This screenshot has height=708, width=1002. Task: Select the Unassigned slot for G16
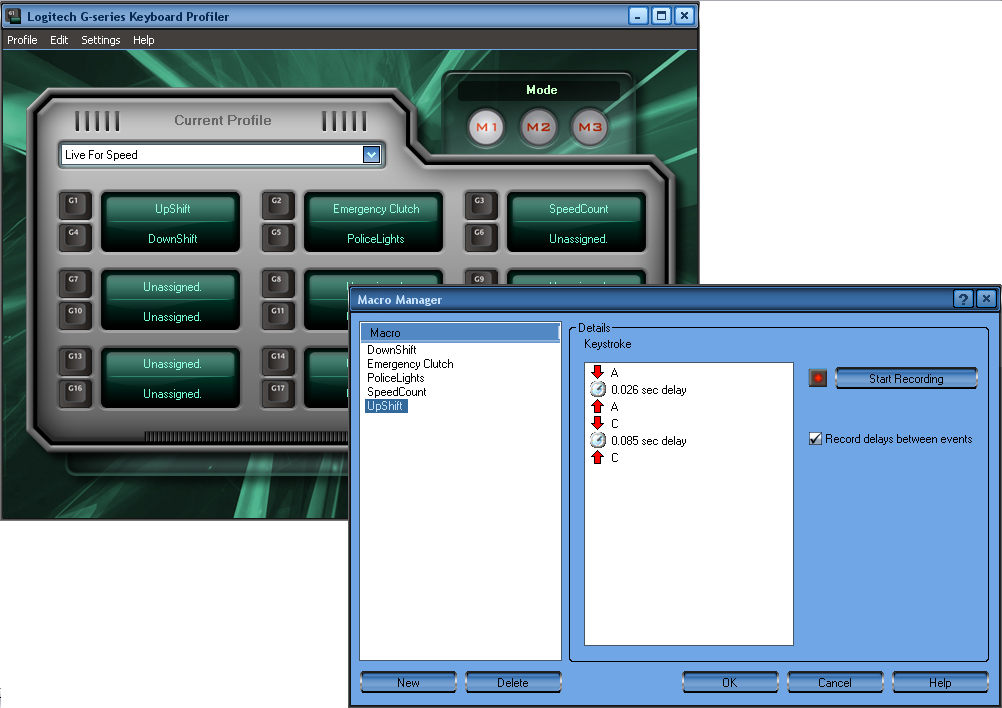coord(173,394)
